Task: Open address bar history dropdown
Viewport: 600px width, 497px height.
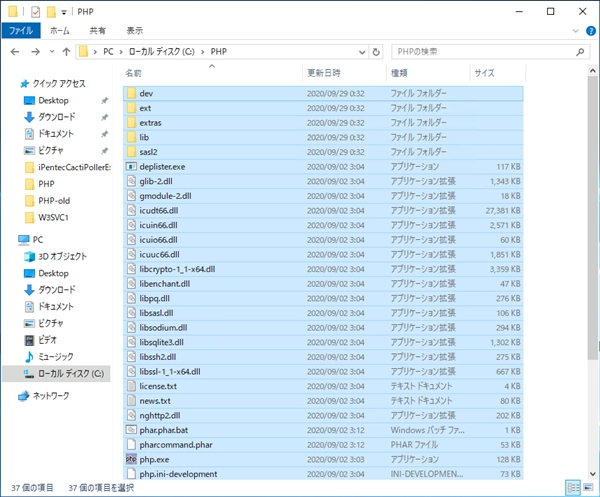Action: click(x=362, y=52)
